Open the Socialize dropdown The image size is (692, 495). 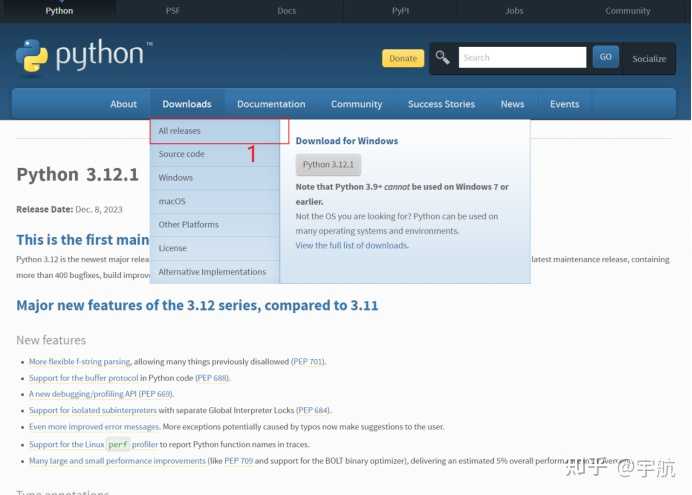coord(649,59)
